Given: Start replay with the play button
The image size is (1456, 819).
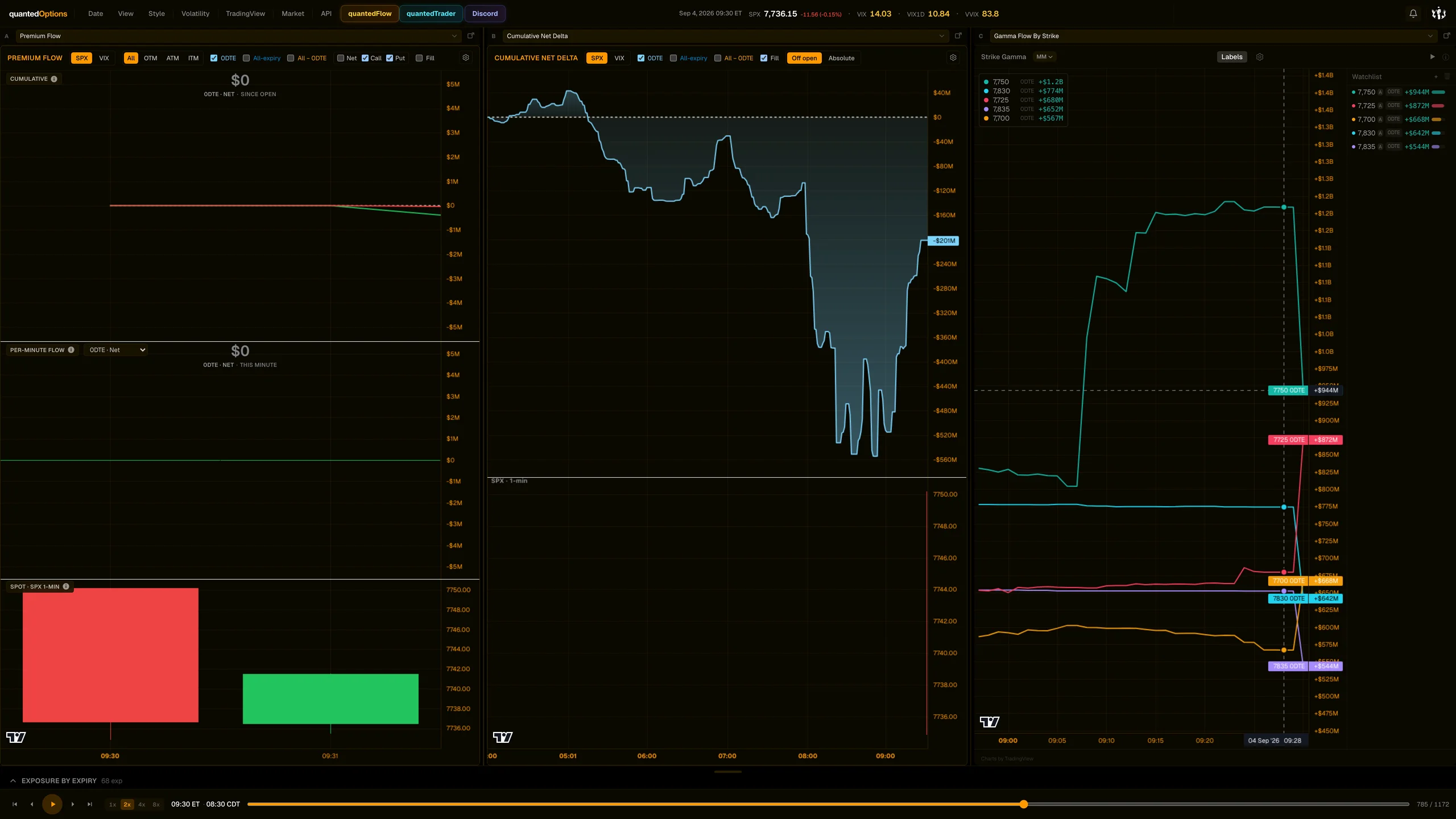Looking at the screenshot, I should pyautogui.click(x=52, y=804).
